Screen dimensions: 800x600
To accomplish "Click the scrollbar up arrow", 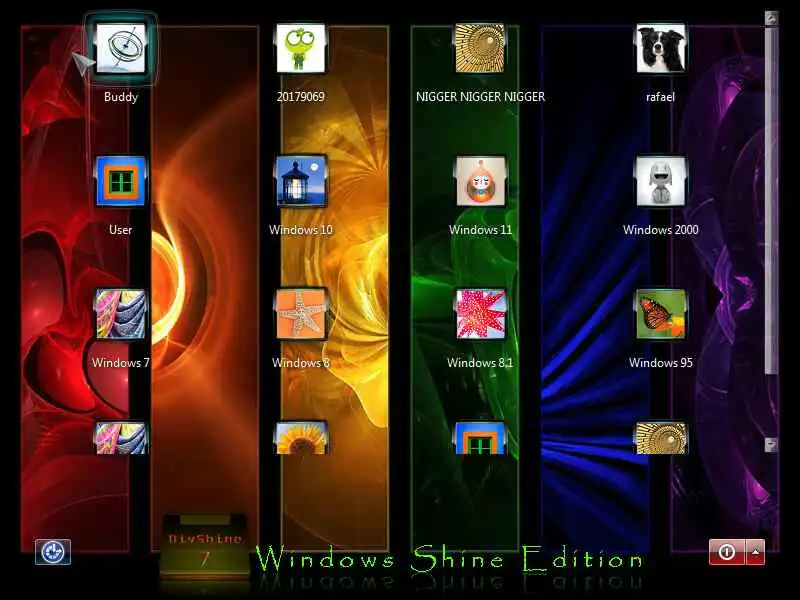I will [x=771, y=18].
